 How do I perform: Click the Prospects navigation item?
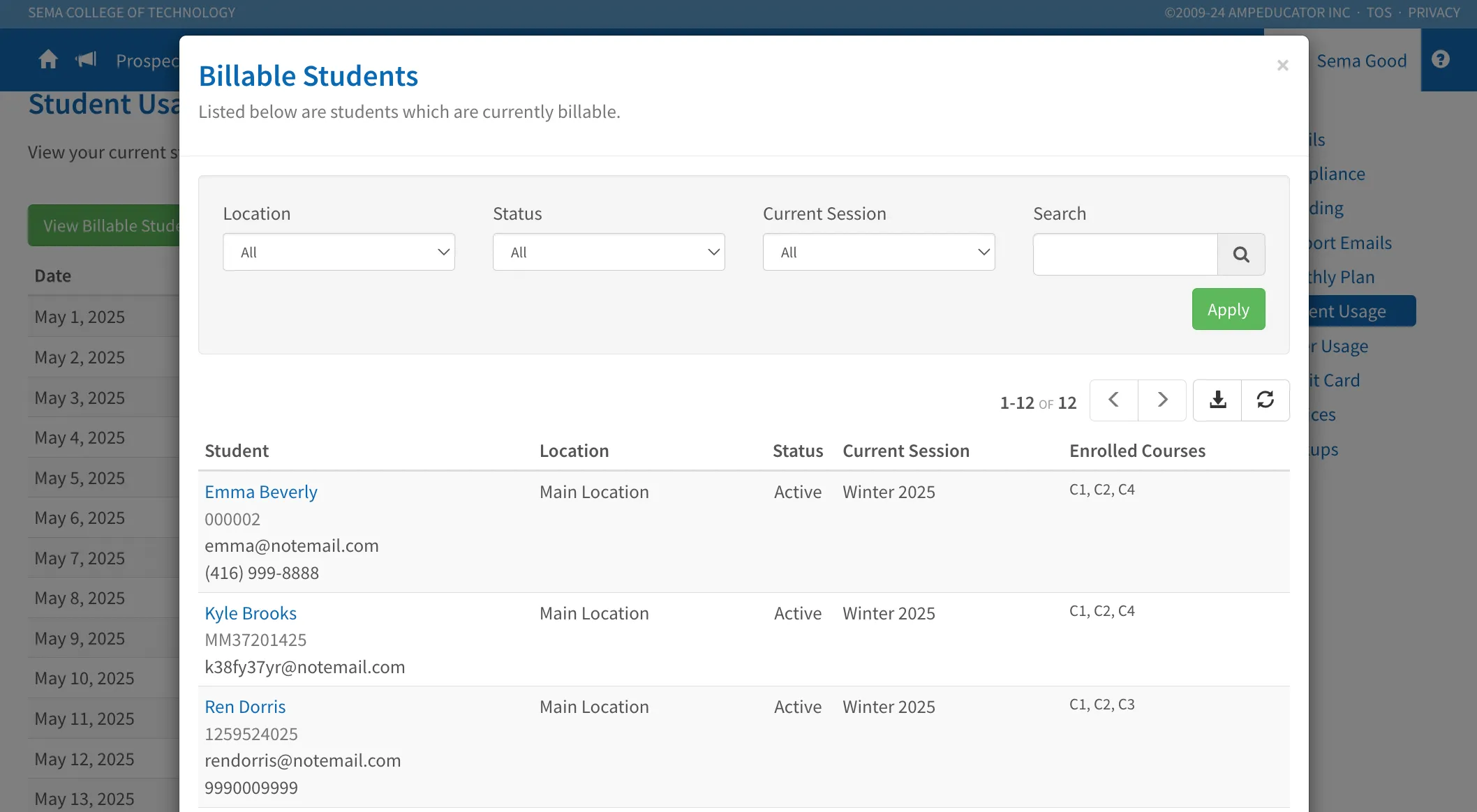coord(147,61)
